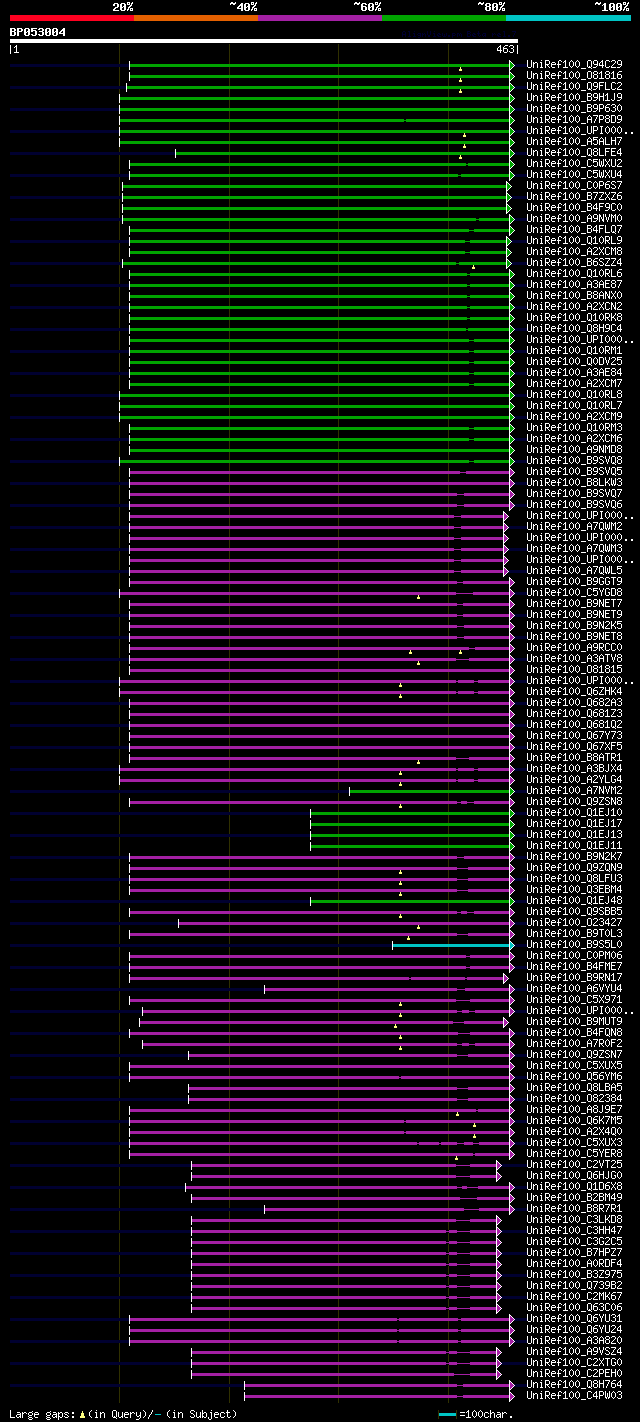640x1422 pixels.
Task: Click the UniRef100_Q6ZHK4 label
Action: 574,692
